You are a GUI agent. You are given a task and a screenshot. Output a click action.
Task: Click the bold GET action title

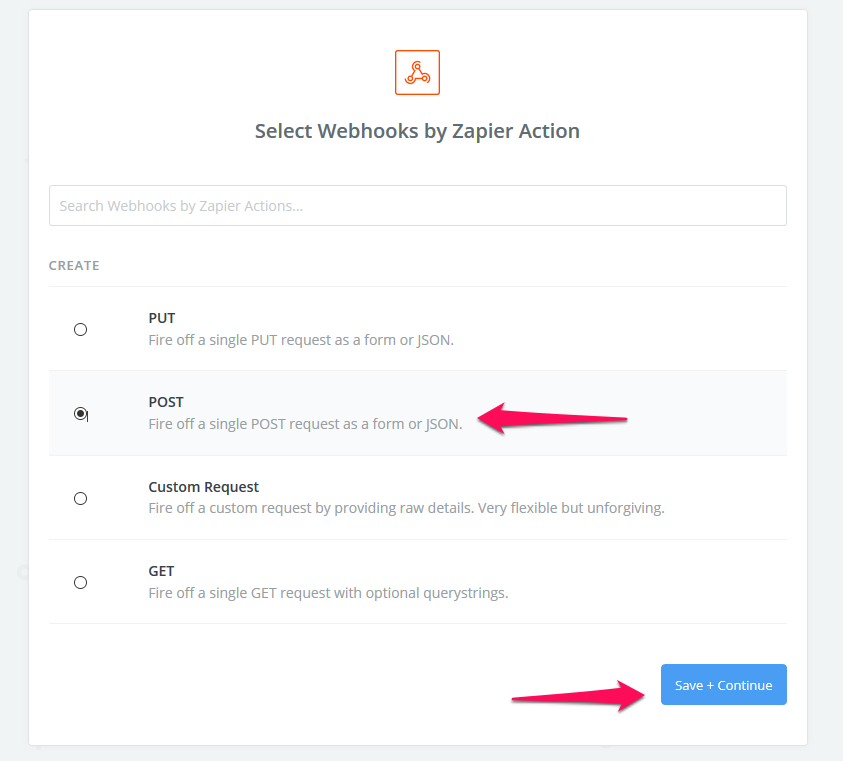(161, 571)
